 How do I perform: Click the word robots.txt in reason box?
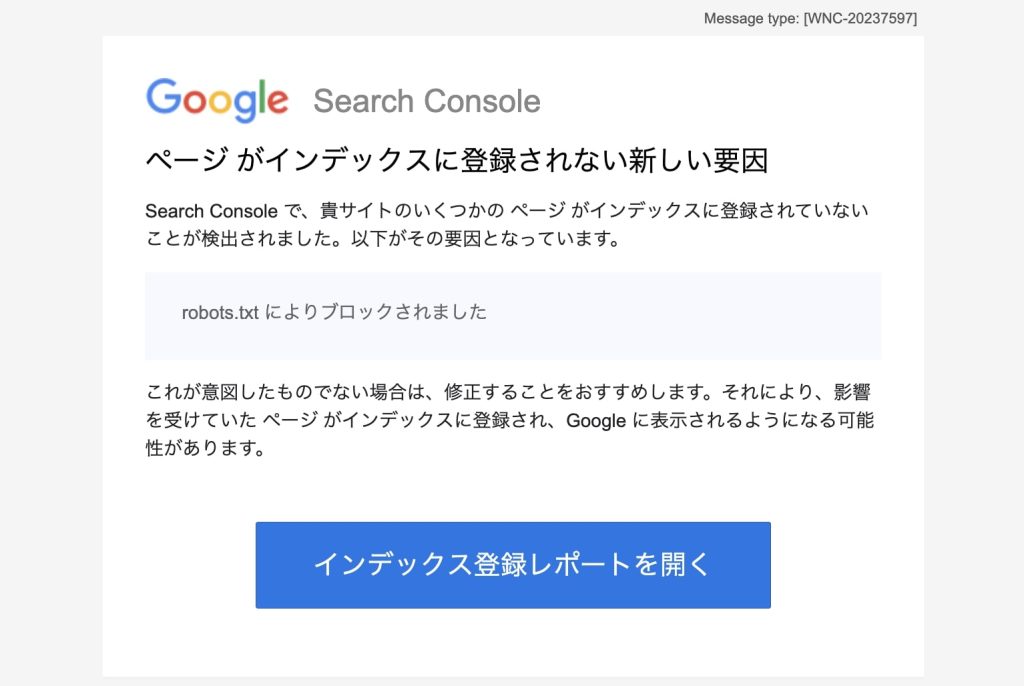pos(220,313)
